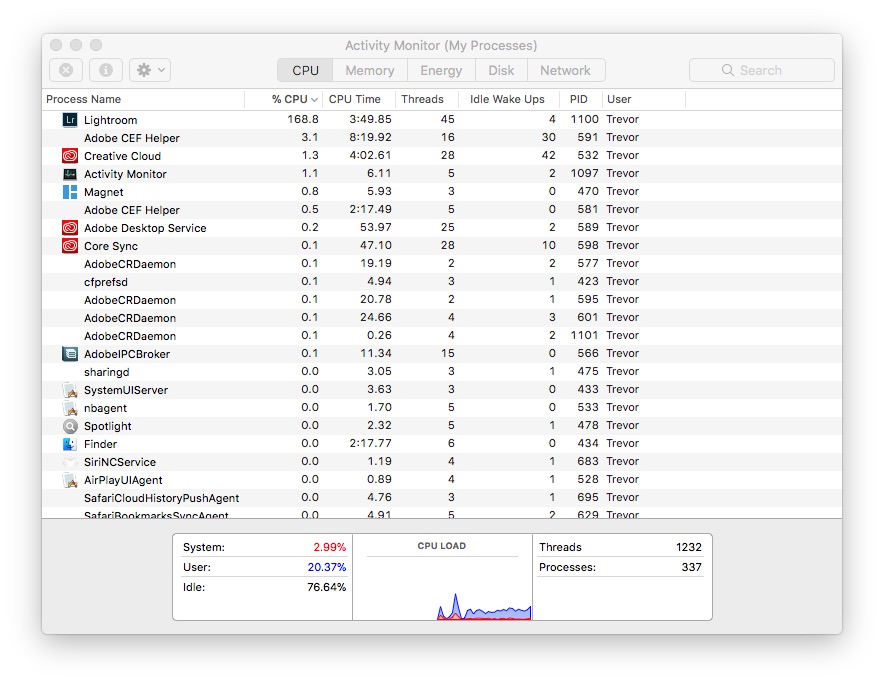Viewport: 884px width, 684px height.
Task: Click the Threads 1232 count
Action: point(688,547)
